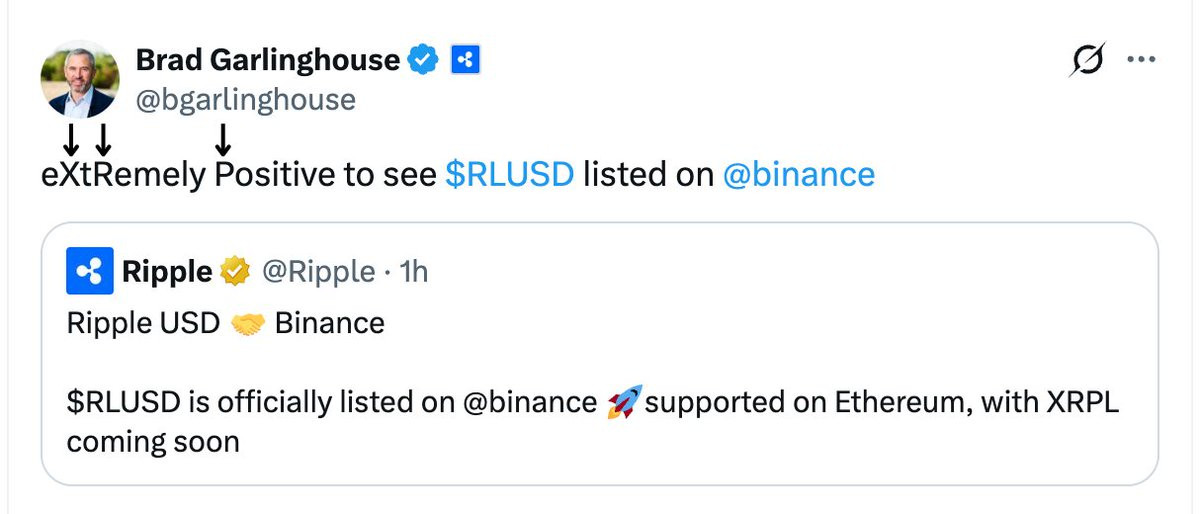Viewport: 1200px width, 514px height.
Task: Click Brad Garlinghouse's blue verified checkmark
Action: click(x=423, y=61)
